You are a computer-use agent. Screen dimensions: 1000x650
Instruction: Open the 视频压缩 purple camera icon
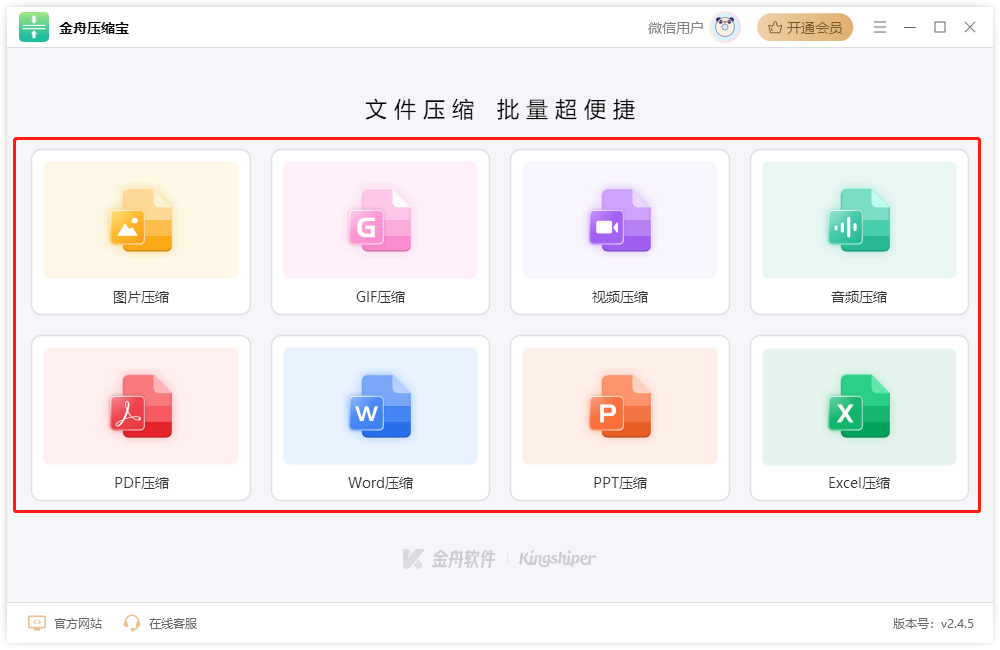tap(620, 220)
